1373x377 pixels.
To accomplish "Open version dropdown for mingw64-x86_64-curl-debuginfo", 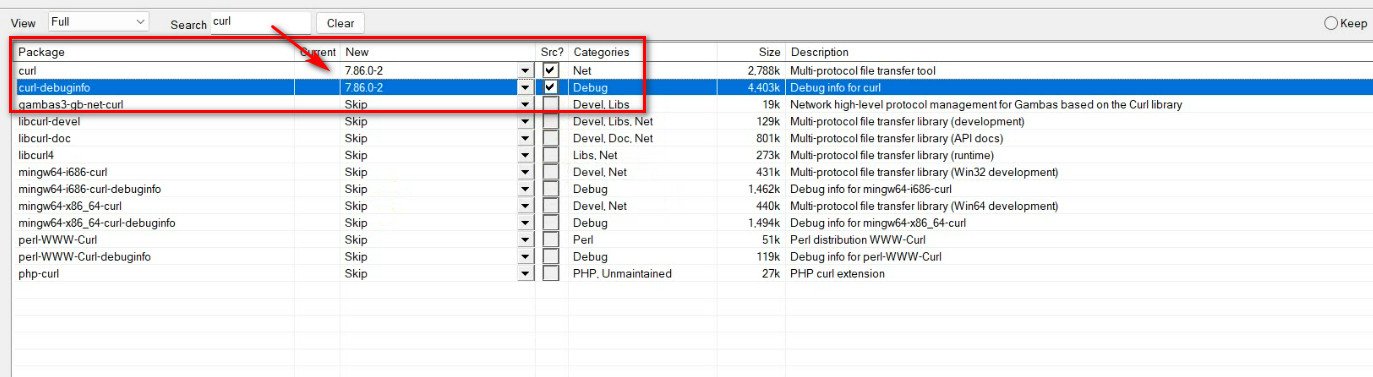I will point(525,224).
